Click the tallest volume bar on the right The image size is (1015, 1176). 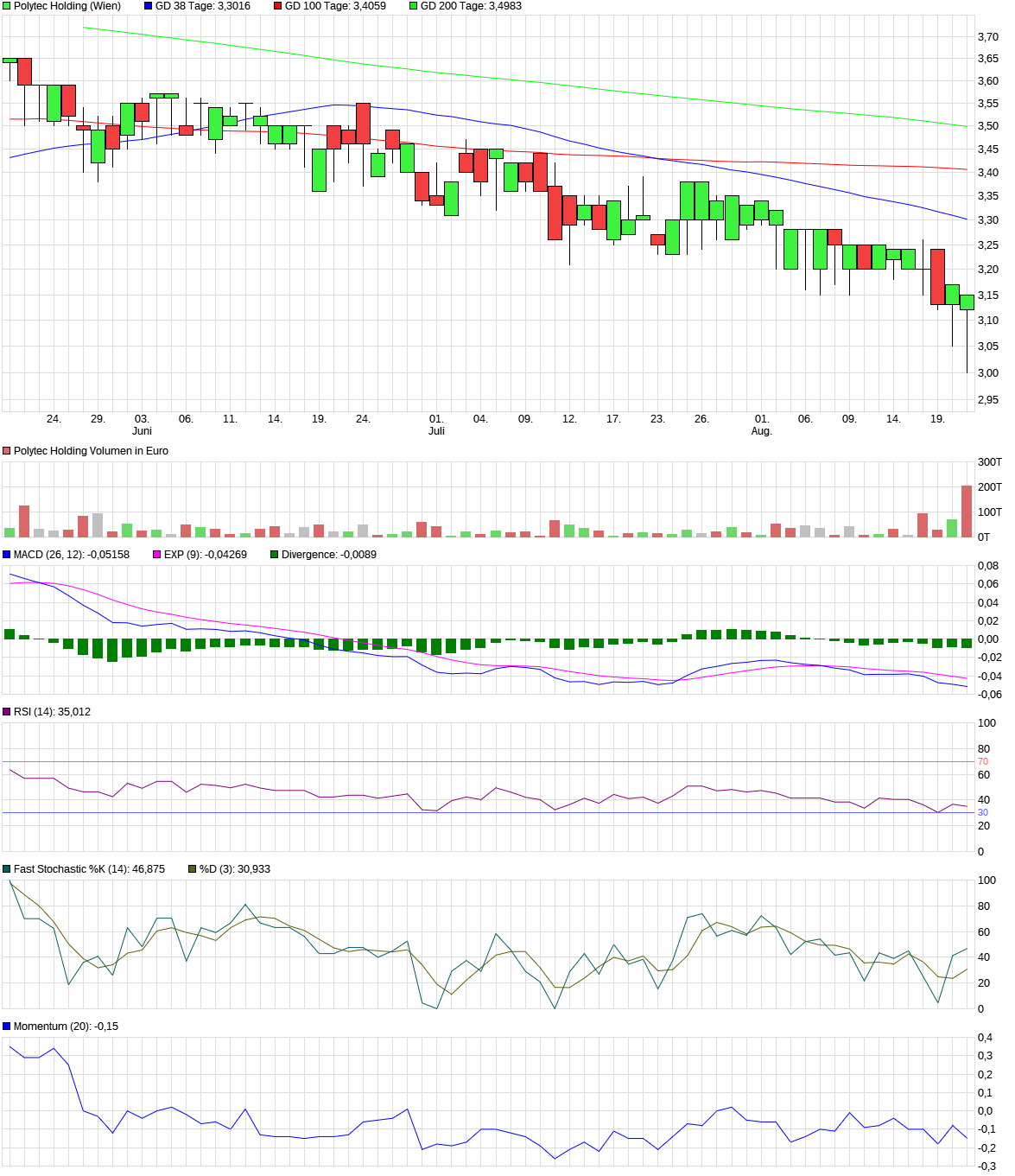tap(965, 512)
